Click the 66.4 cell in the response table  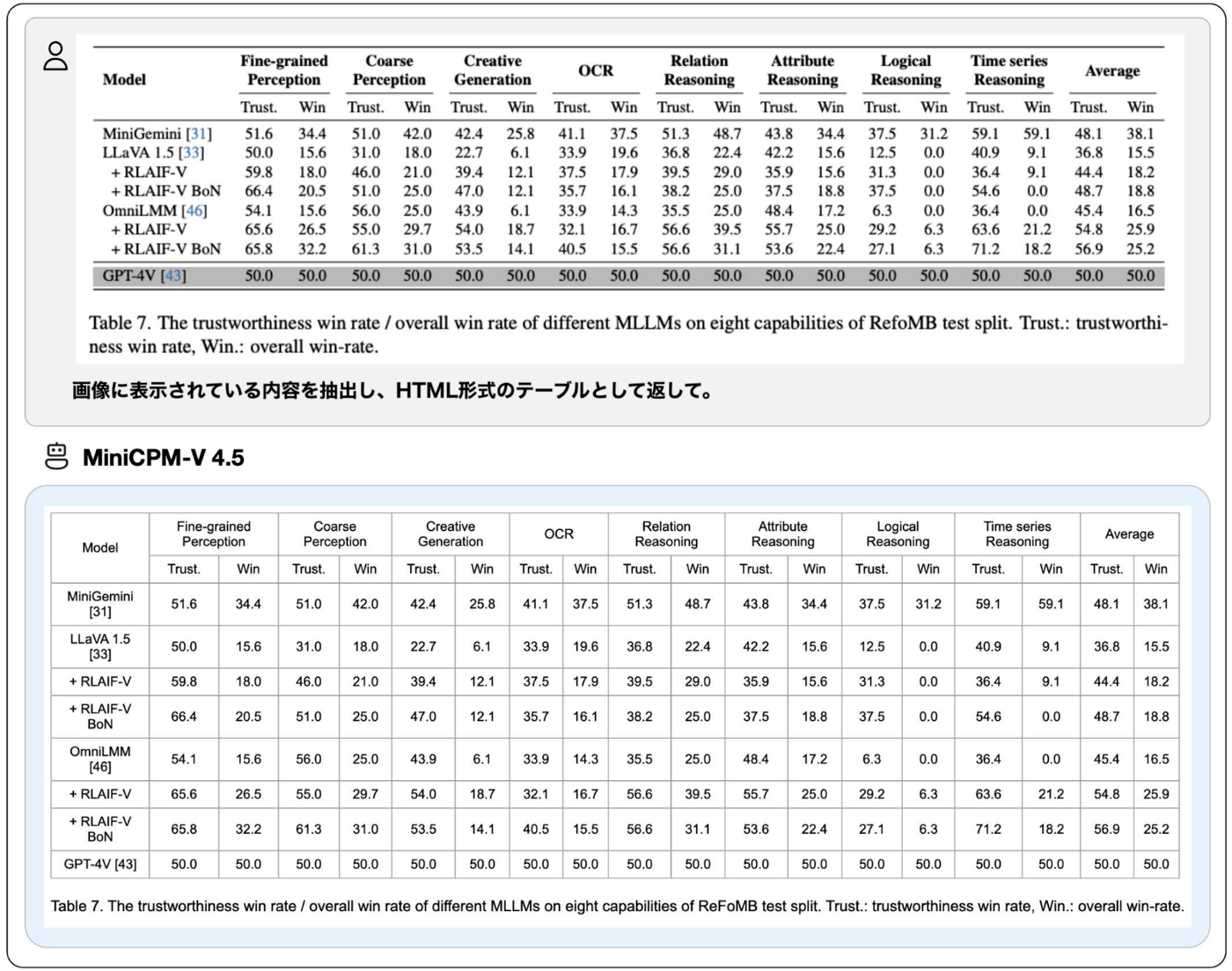coord(184,717)
